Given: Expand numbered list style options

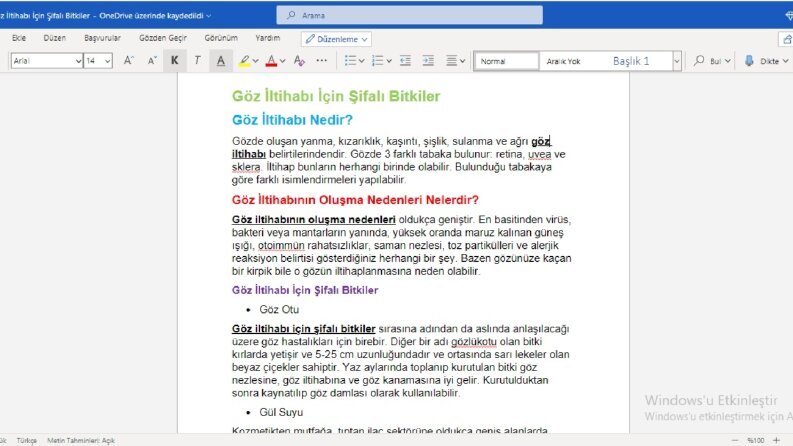Looking at the screenshot, I should pos(389,61).
